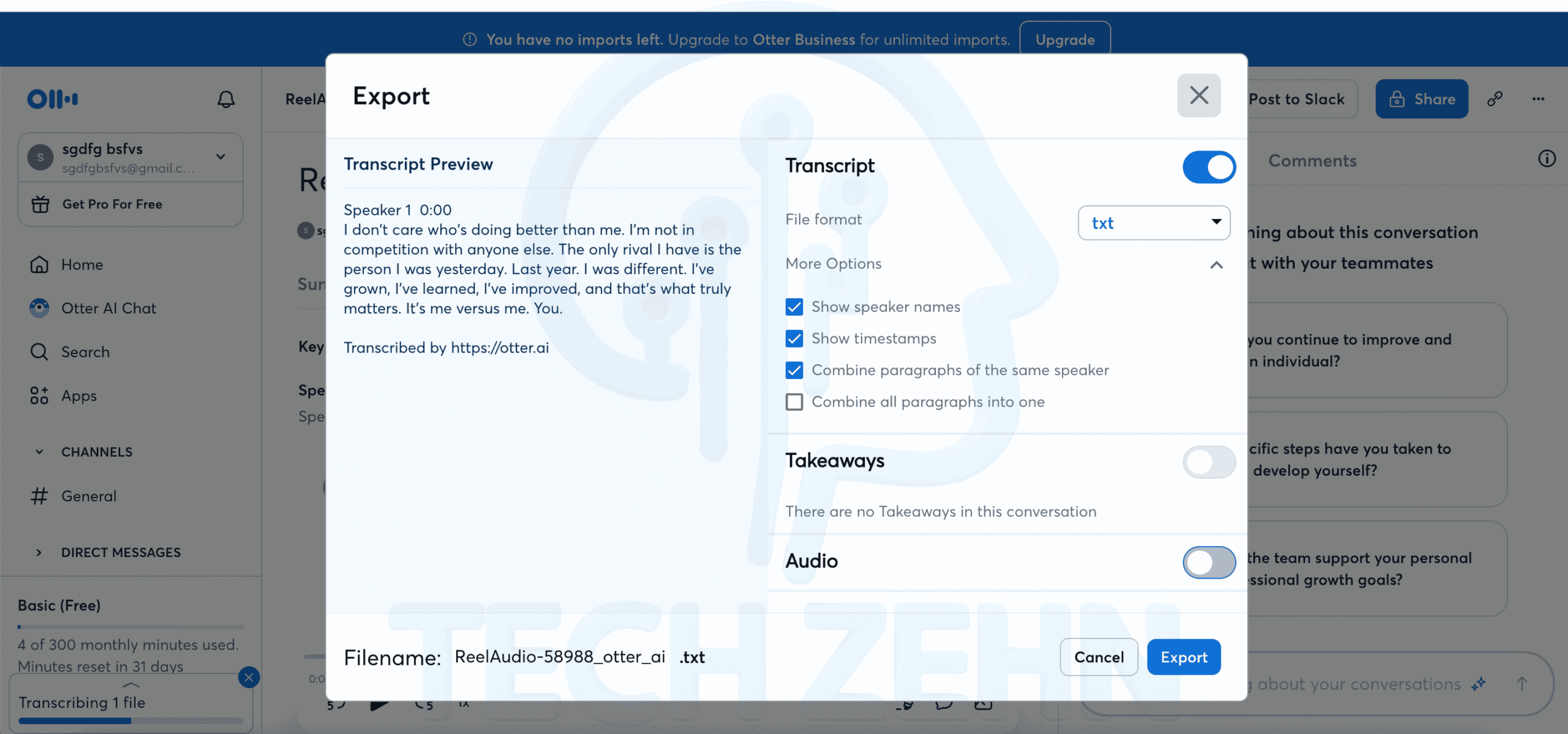
Task: Check Combine all paragraphs into one
Action: 794,402
